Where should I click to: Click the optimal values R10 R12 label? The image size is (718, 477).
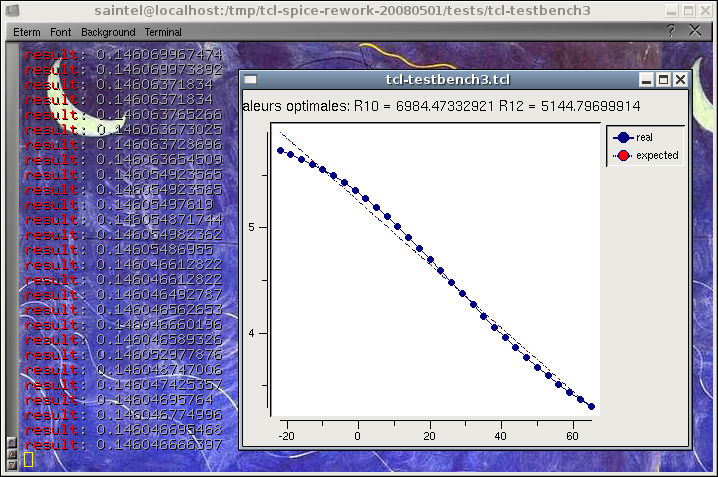pos(441,106)
